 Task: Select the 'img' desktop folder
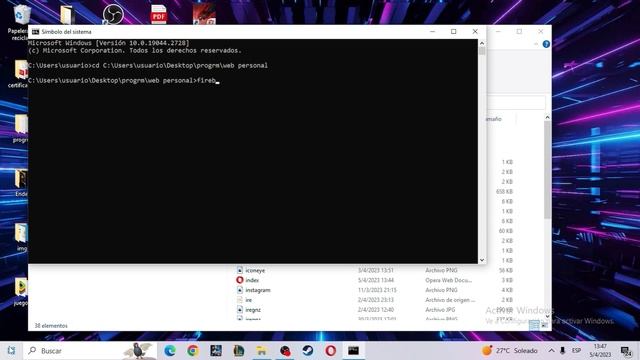coord(21,237)
